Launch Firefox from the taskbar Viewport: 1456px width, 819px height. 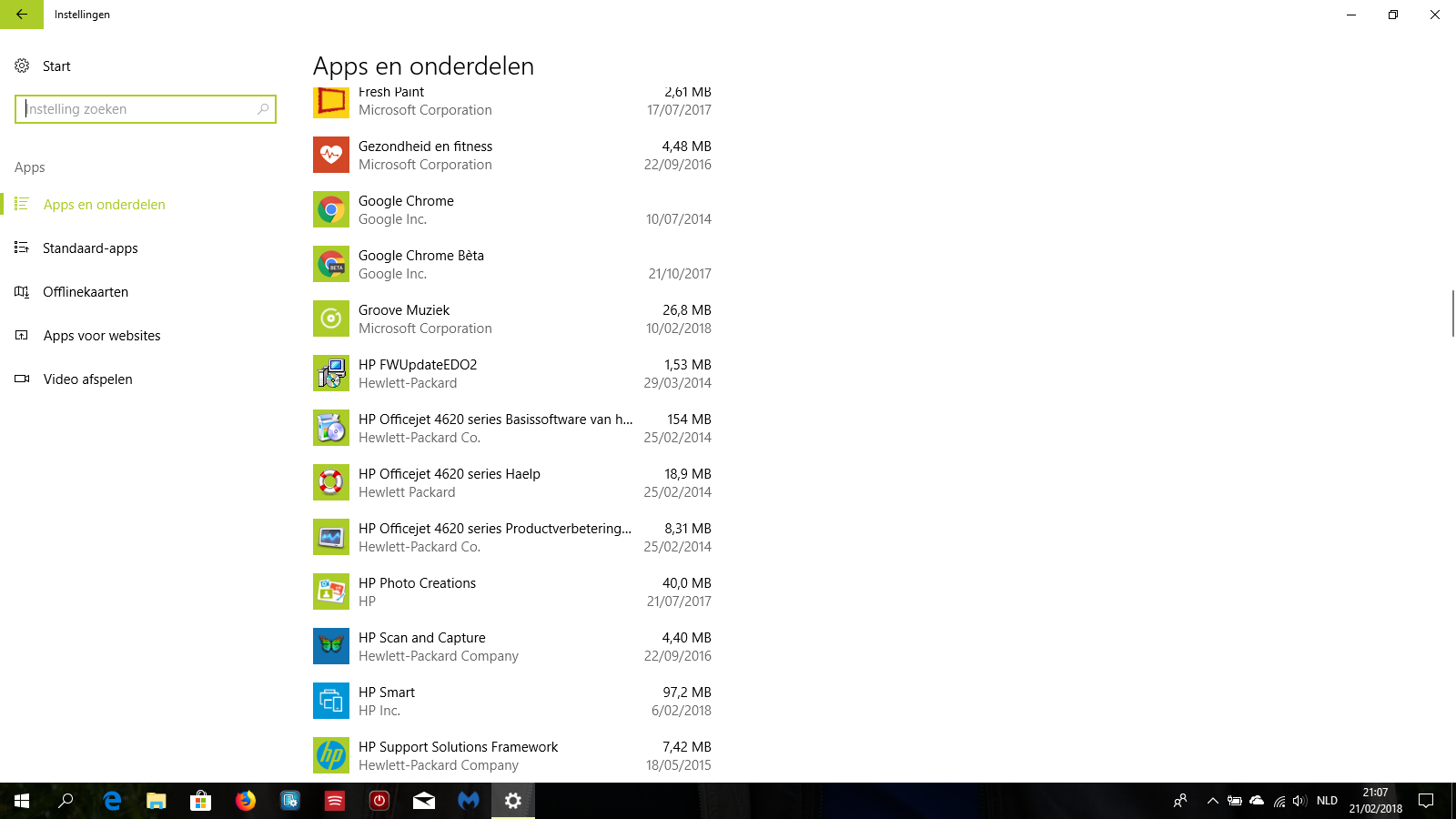click(x=246, y=801)
